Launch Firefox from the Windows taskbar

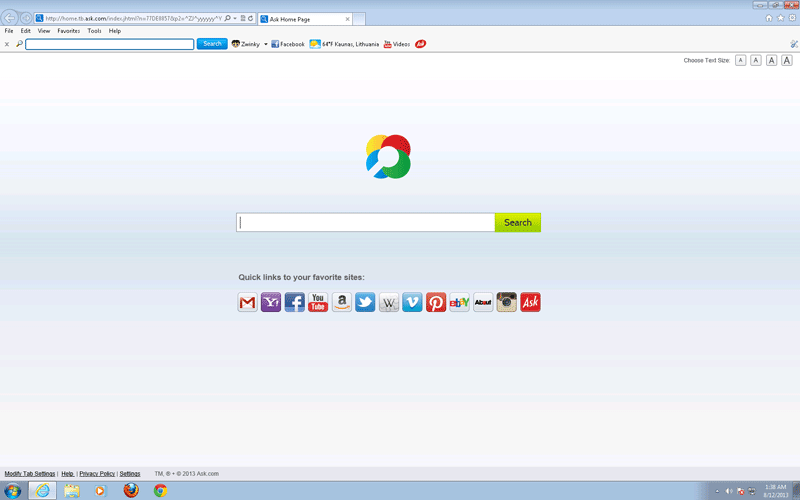pos(130,490)
